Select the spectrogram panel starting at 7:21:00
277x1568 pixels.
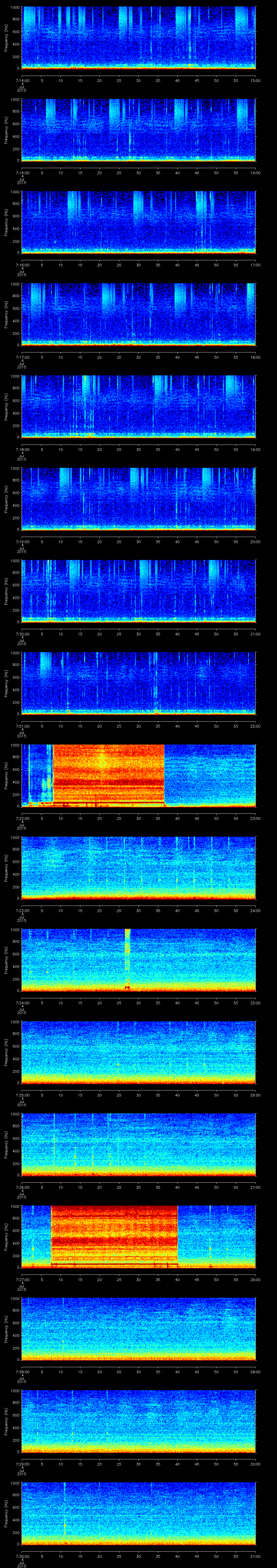(x=139, y=683)
